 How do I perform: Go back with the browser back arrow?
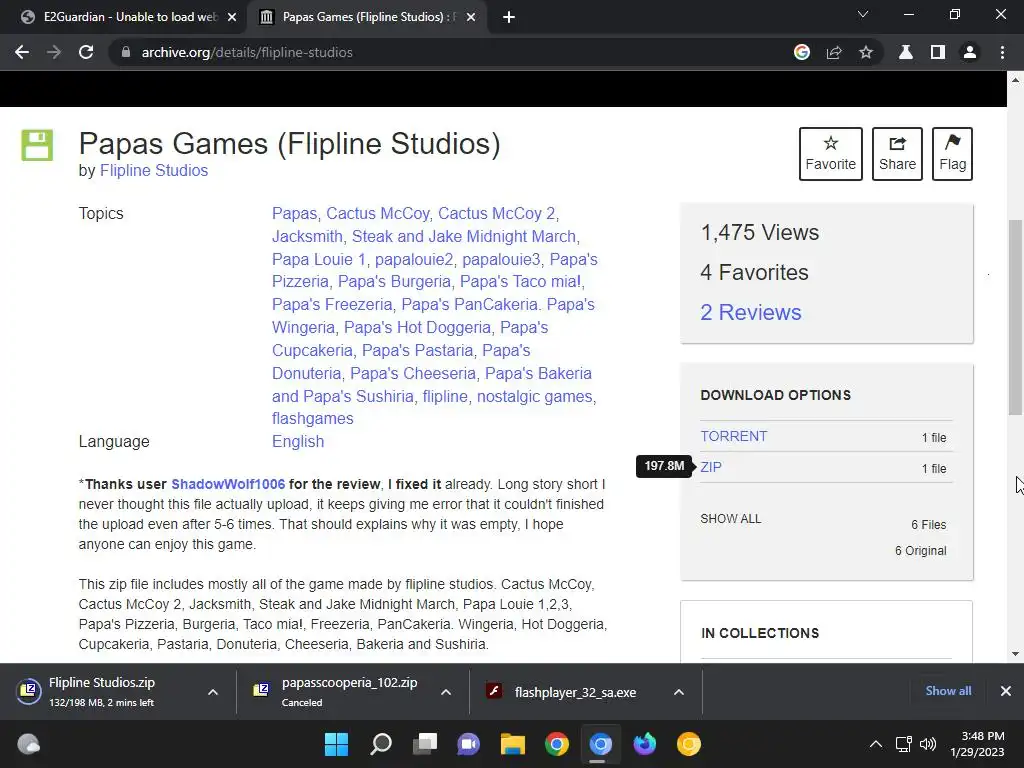(22, 52)
